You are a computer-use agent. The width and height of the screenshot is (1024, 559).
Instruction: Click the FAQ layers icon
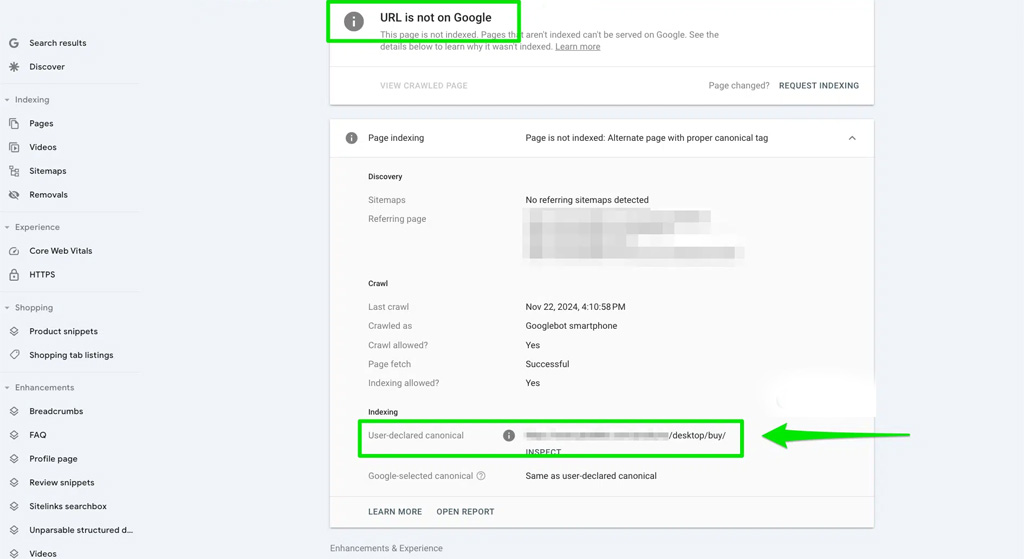[x=14, y=435]
